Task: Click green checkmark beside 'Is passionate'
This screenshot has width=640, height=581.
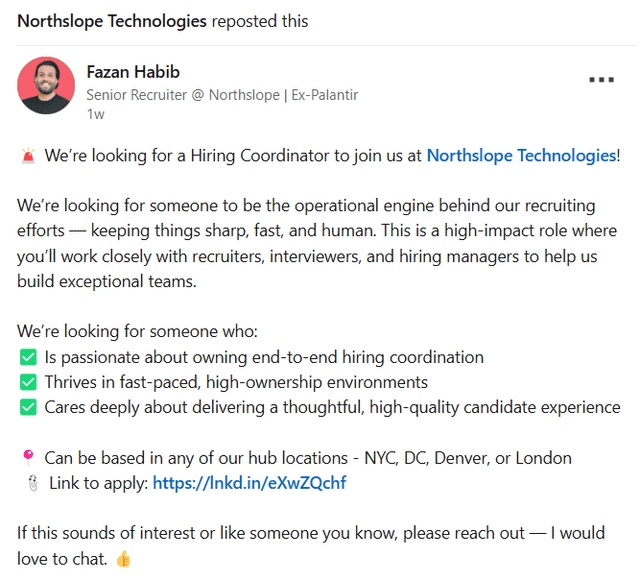Action: (28, 357)
